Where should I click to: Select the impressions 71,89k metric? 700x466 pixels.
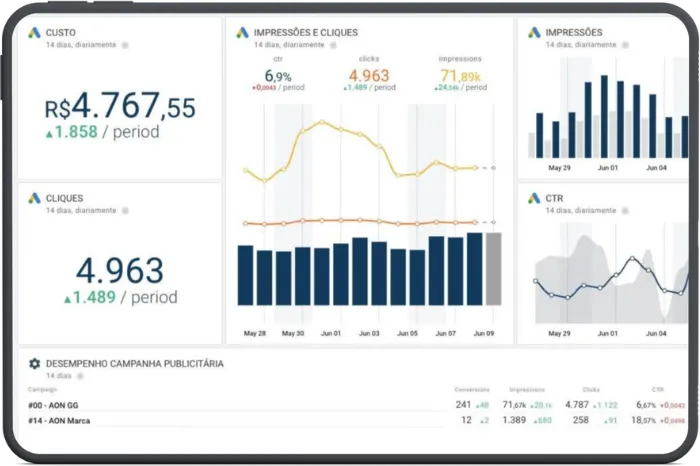(x=460, y=75)
